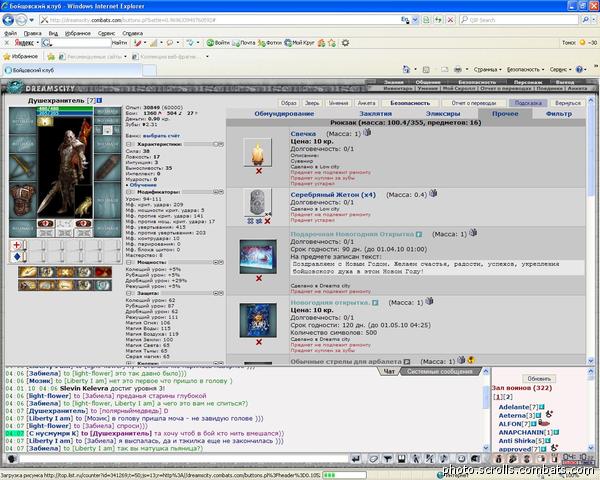Image resolution: width=600 pixels, height=480 pixels.
Task: Open the Избранное menu in the menu bar
Action: click(x=78, y=33)
